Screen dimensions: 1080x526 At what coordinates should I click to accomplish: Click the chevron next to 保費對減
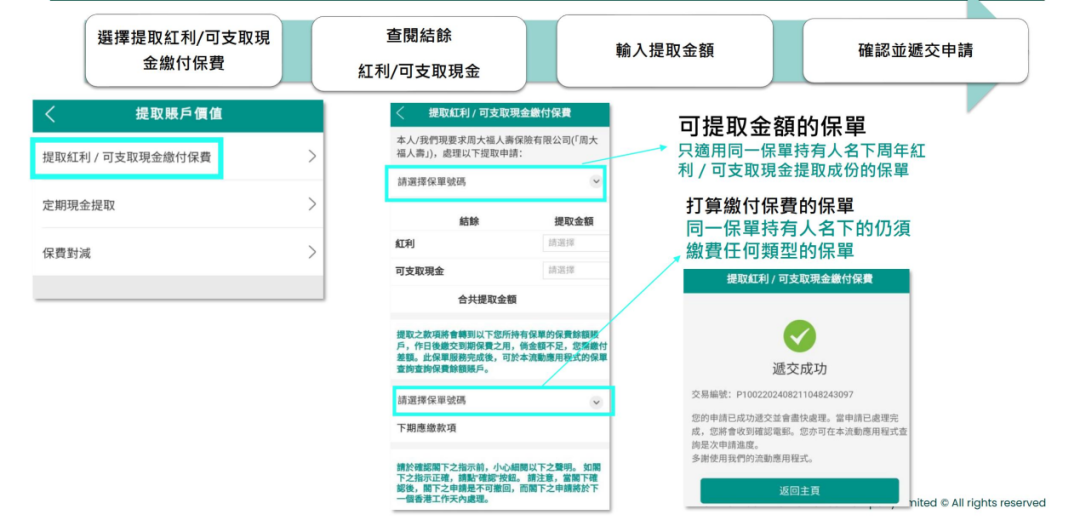tap(312, 252)
